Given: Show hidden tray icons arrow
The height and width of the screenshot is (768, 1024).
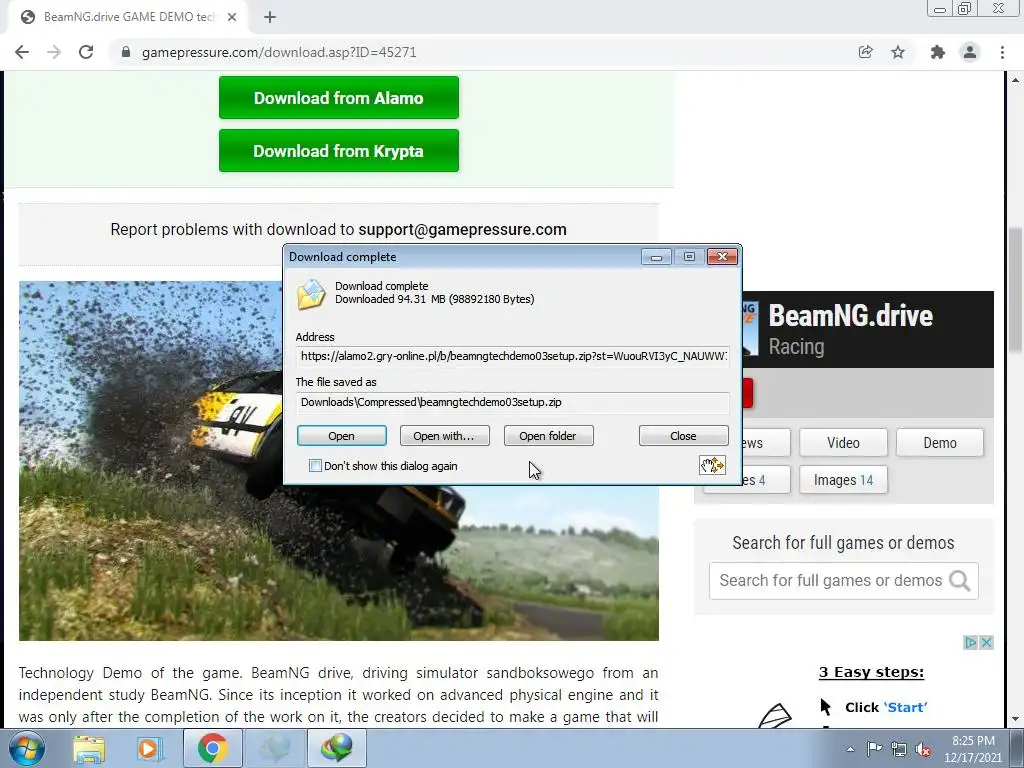Looking at the screenshot, I should [850, 749].
